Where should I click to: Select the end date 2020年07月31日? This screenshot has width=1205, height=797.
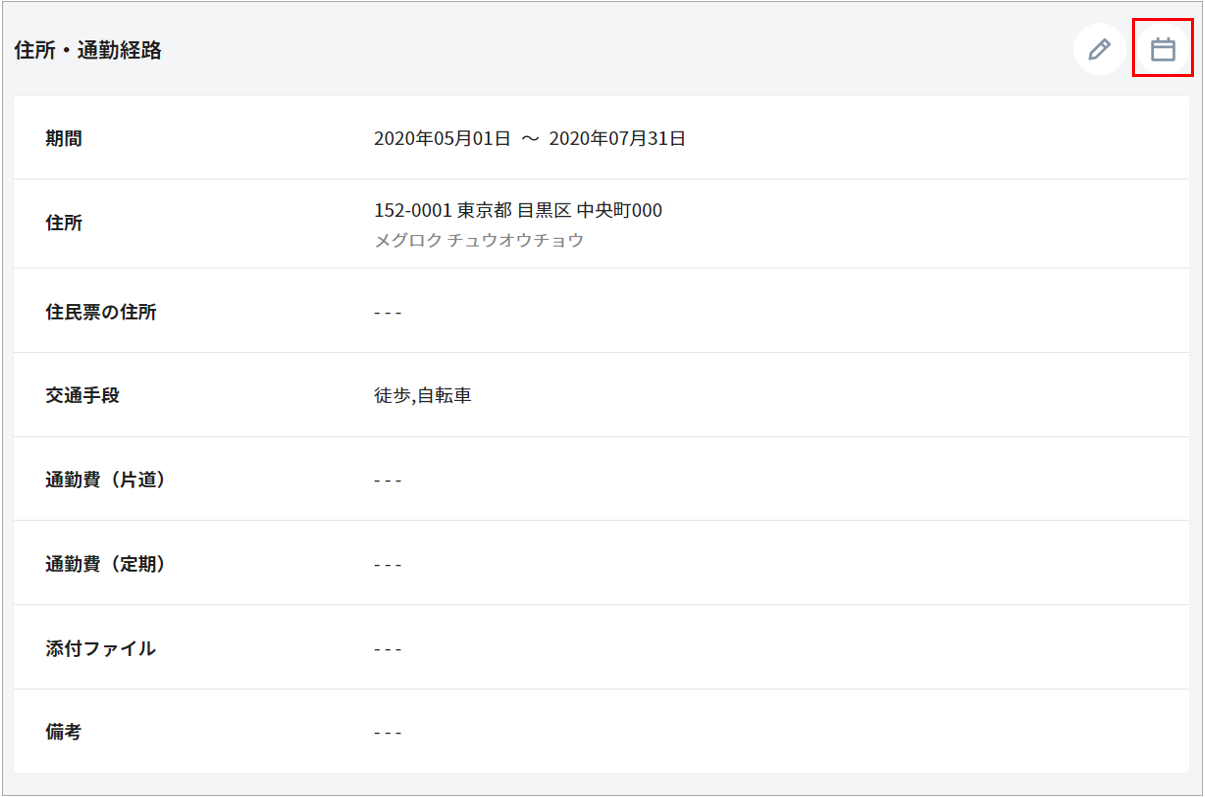[617, 139]
